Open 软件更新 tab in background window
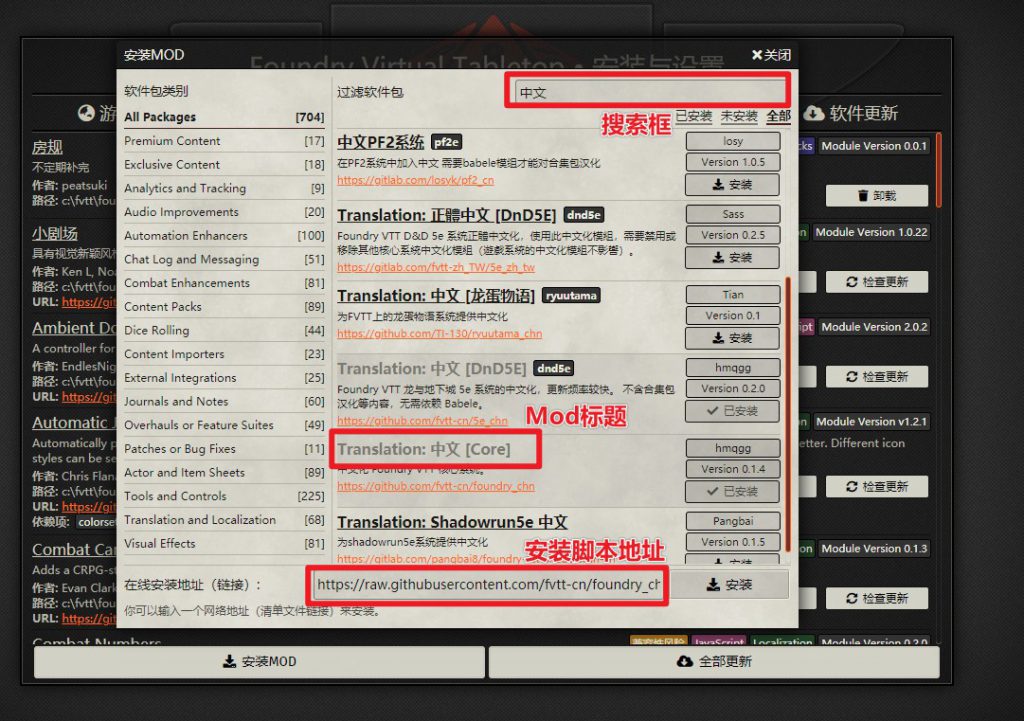 coord(851,113)
